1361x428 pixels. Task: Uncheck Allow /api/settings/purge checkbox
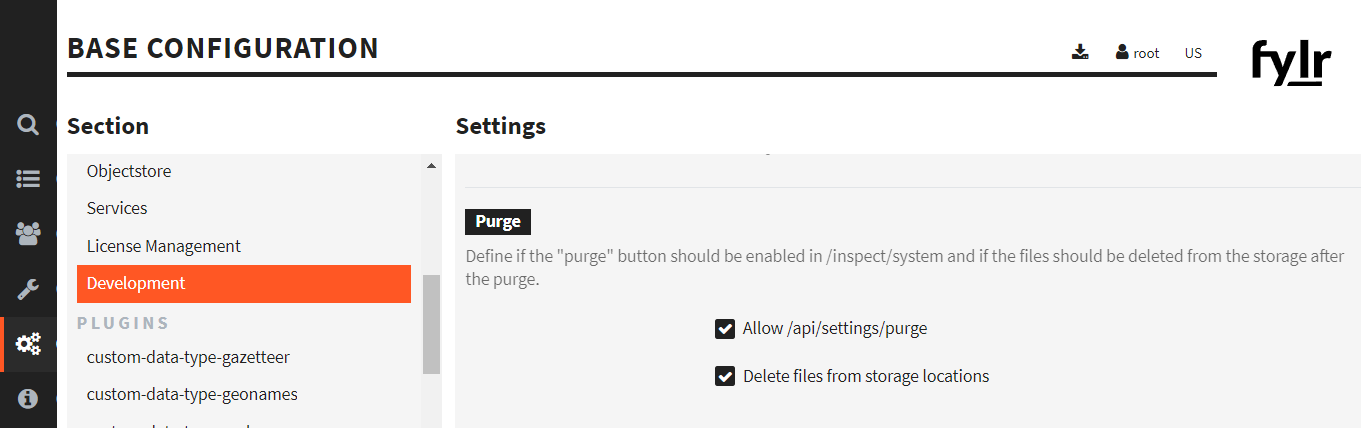click(725, 329)
